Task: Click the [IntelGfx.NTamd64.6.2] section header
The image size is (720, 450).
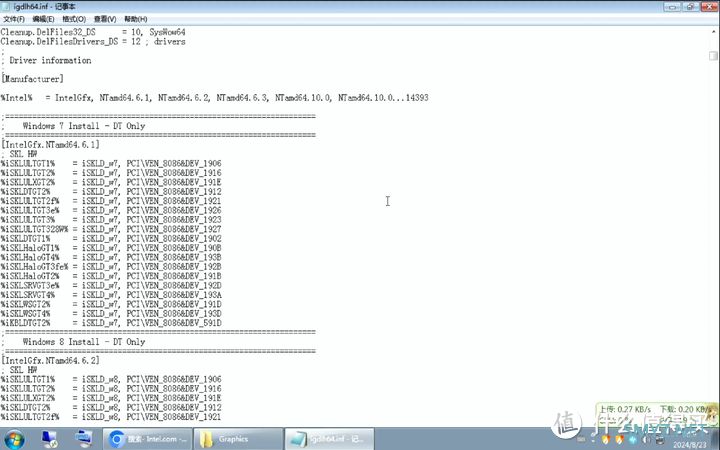Action: tap(50, 360)
